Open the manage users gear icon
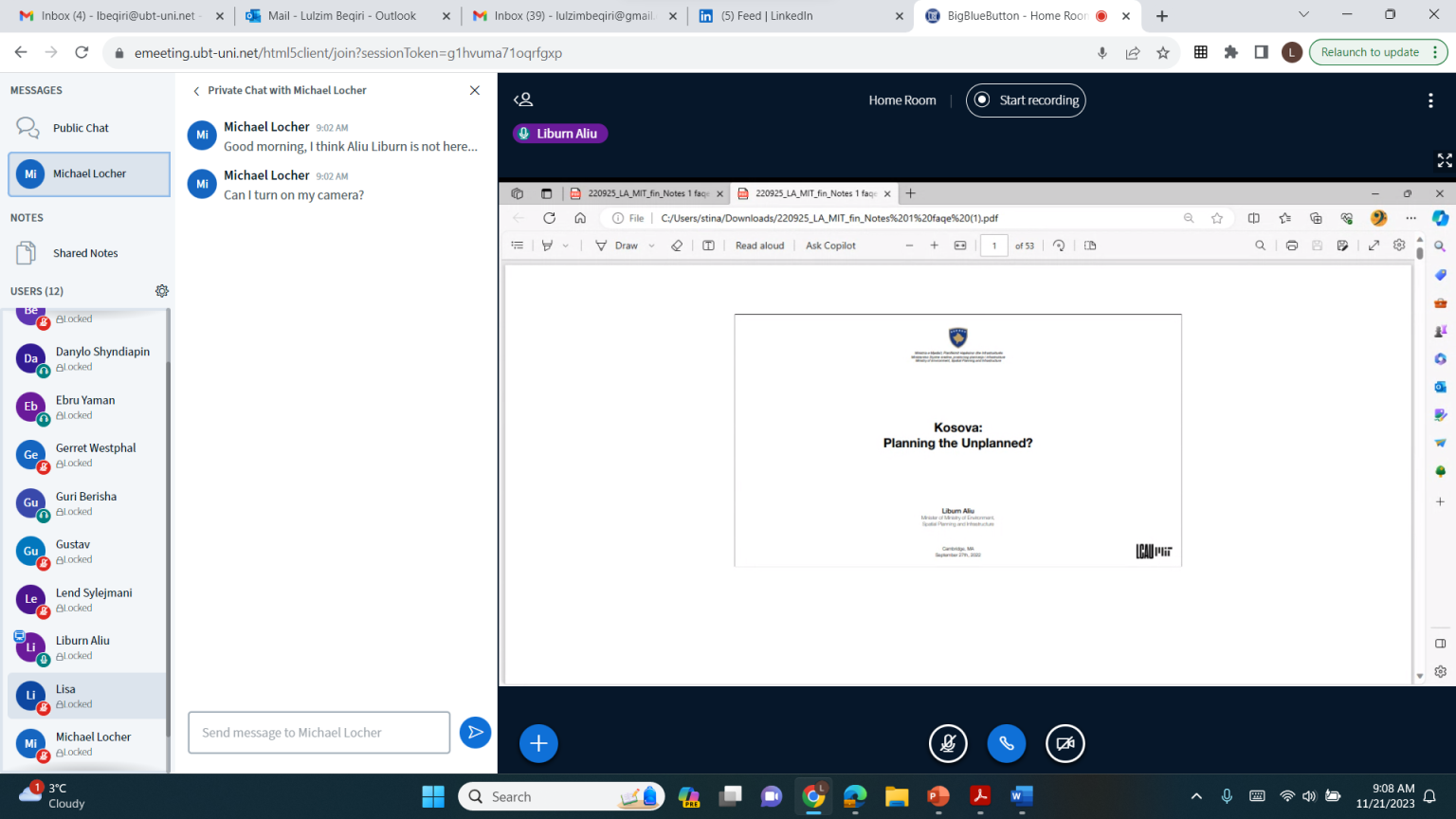This screenshot has height=819, width=1456. click(162, 291)
